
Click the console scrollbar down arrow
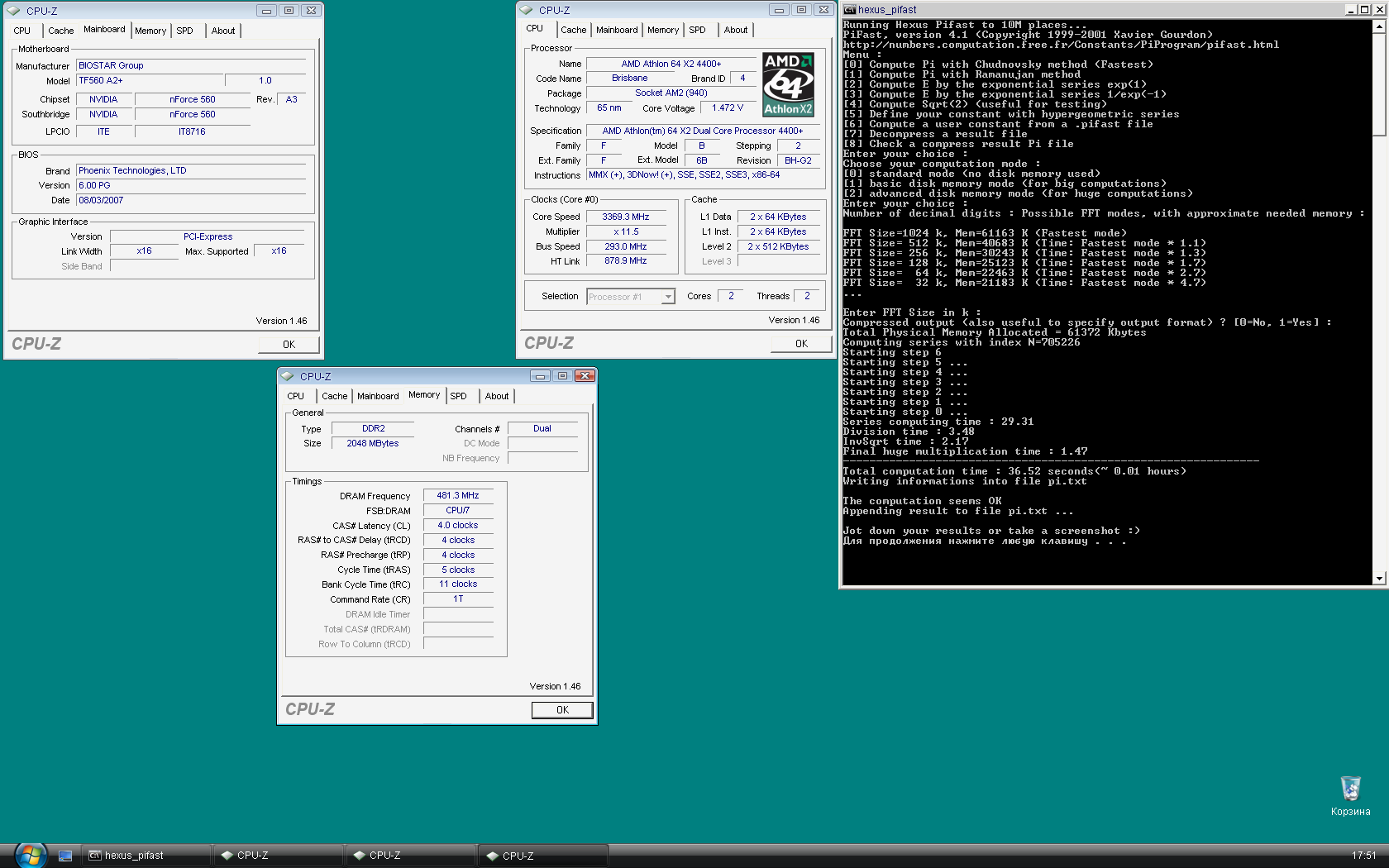click(x=1379, y=578)
